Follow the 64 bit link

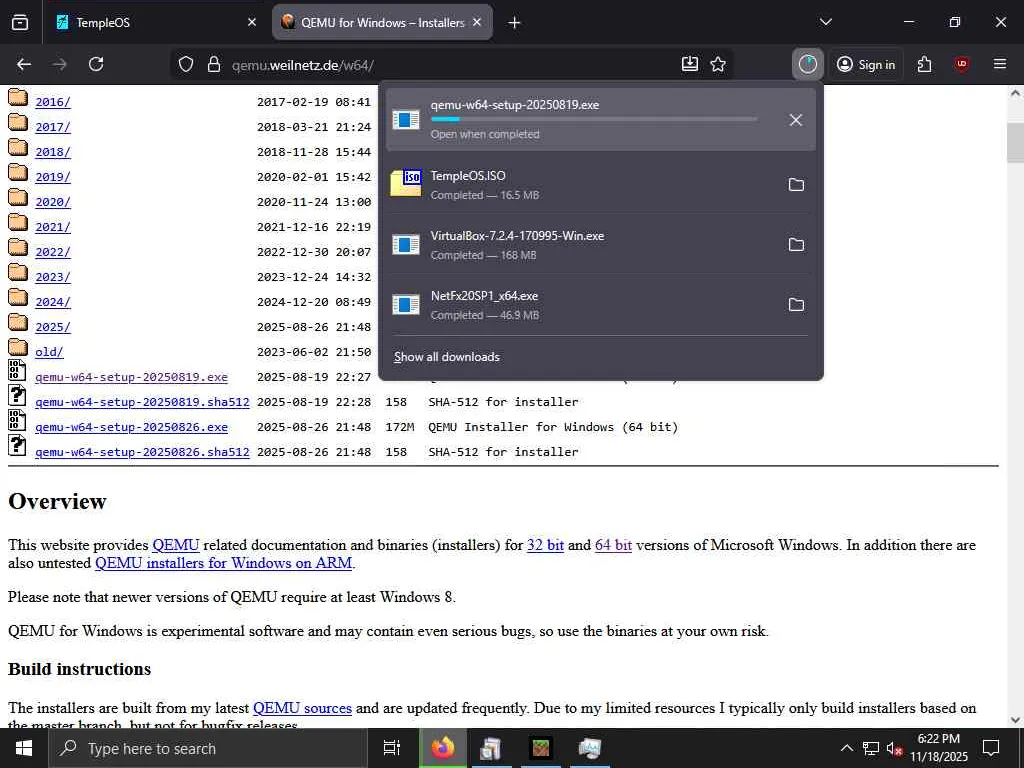click(613, 545)
